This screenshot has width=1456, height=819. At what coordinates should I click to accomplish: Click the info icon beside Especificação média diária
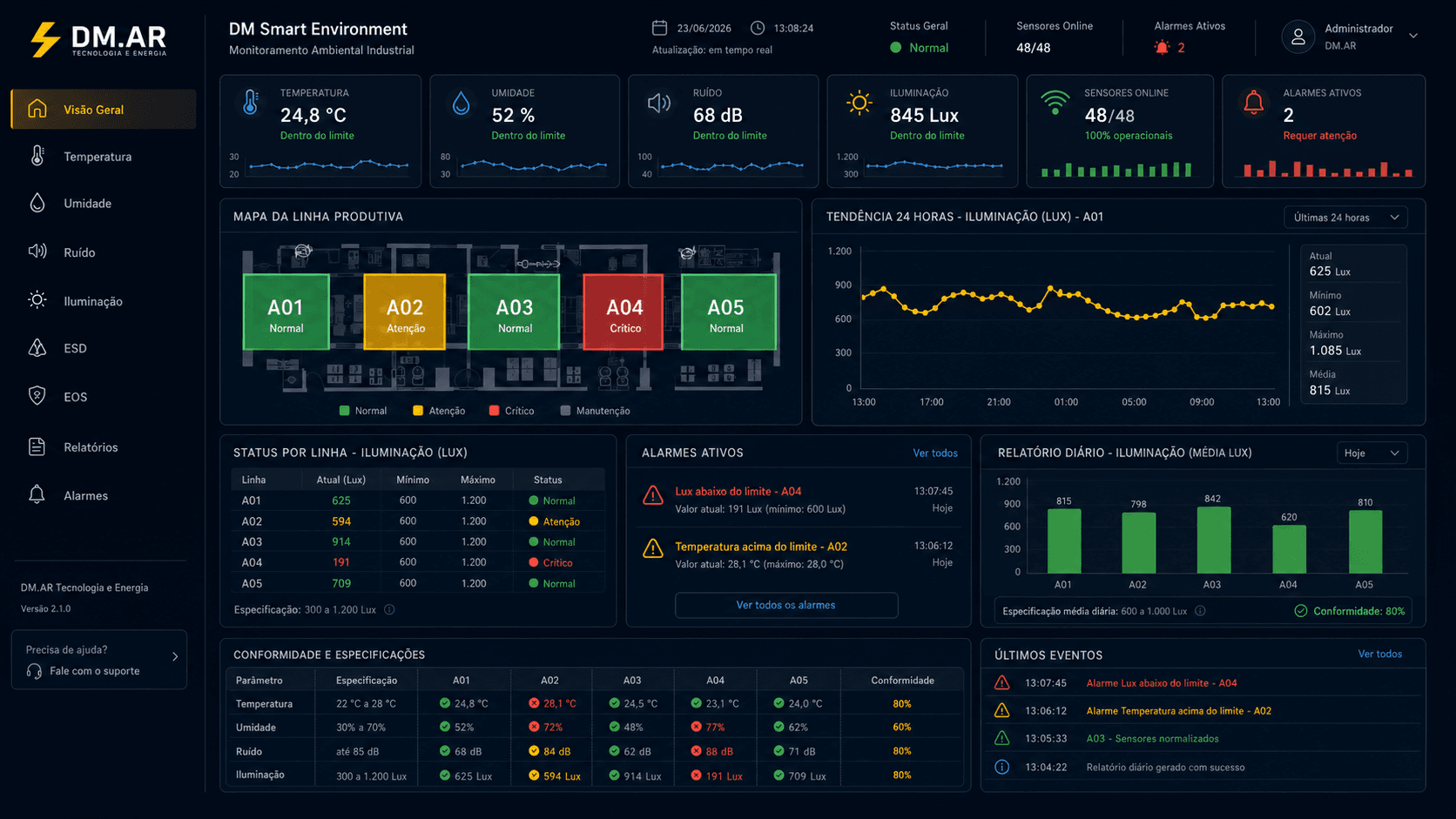tap(1200, 611)
